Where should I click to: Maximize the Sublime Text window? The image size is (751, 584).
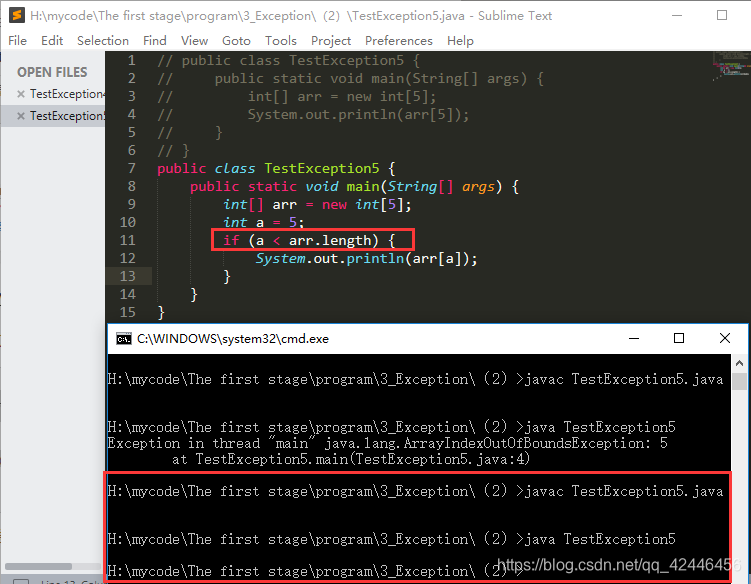(x=722, y=15)
